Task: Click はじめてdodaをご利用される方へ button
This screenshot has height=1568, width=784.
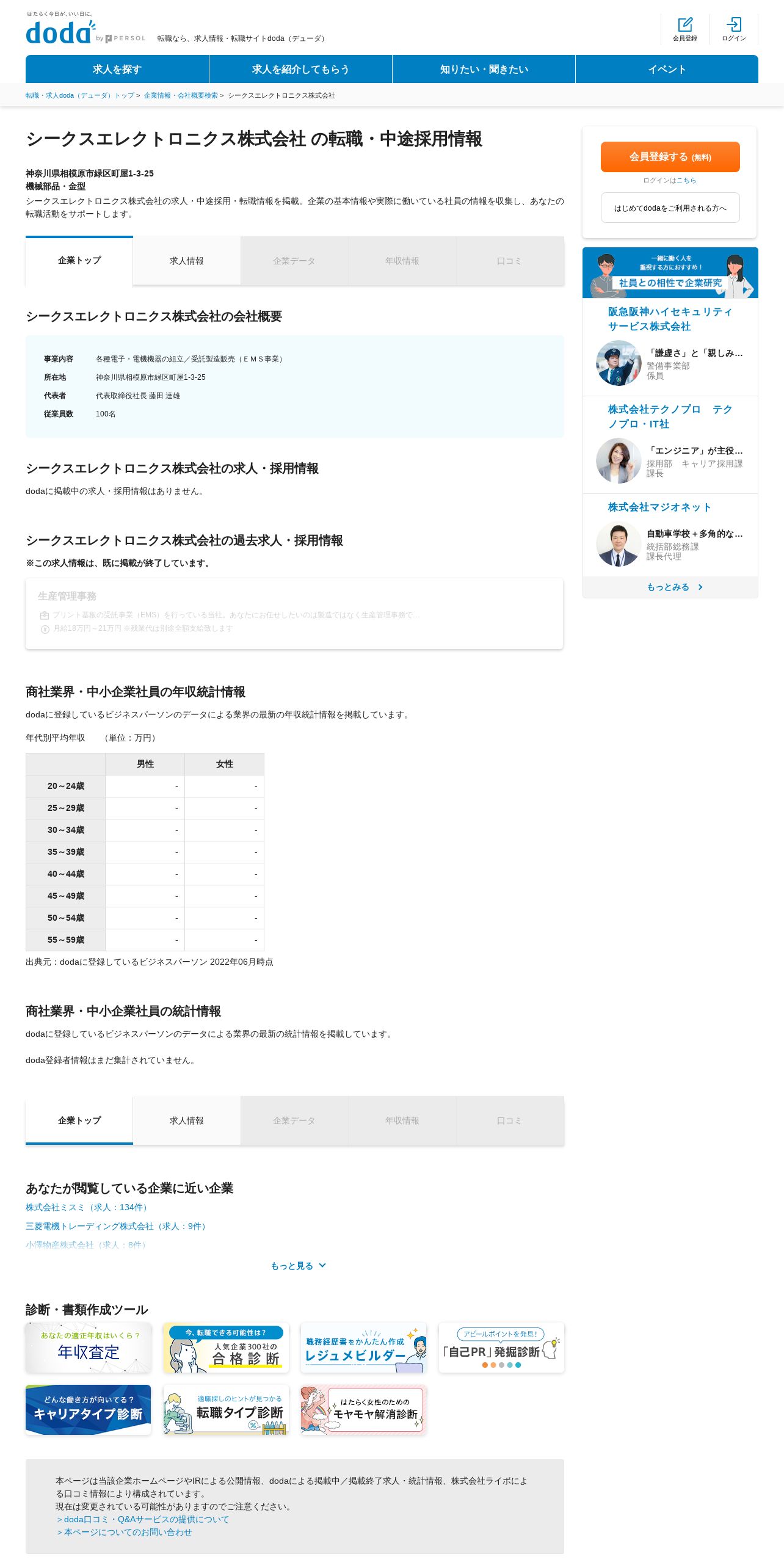Action: (670, 208)
